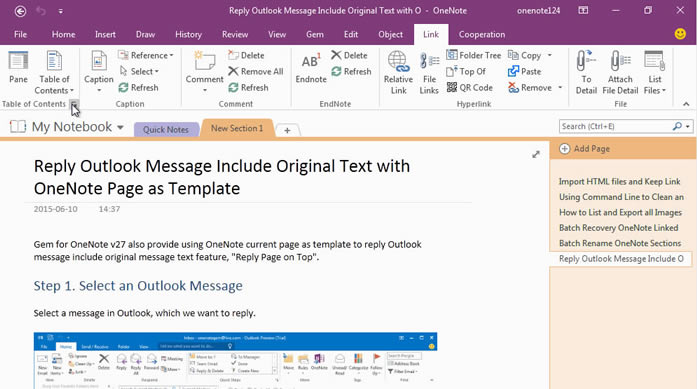This screenshot has height=389, width=697.
Task: Switch to the Draw ribbon tab
Action: click(x=145, y=34)
